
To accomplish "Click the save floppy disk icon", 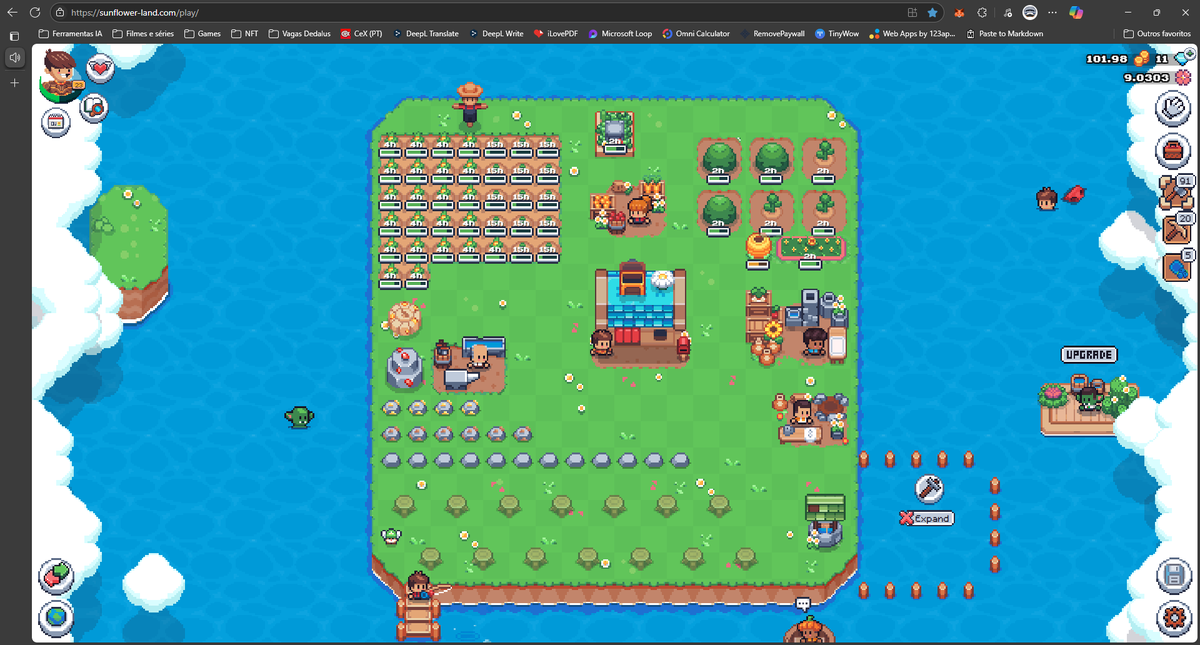I will [x=1174, y=576].
